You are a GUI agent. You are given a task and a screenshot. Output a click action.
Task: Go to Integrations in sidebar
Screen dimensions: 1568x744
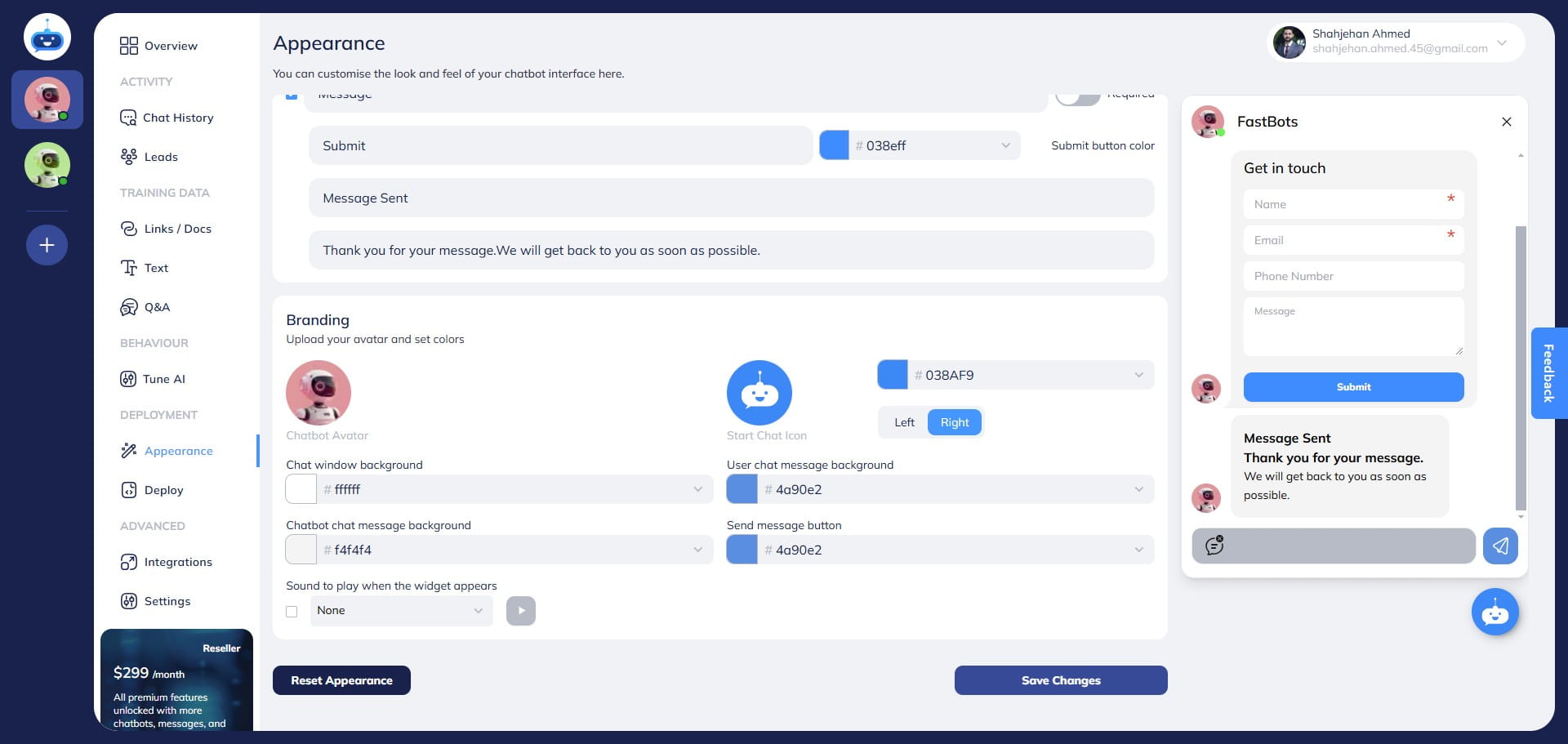pyautogui.click(x=177, y=562)
